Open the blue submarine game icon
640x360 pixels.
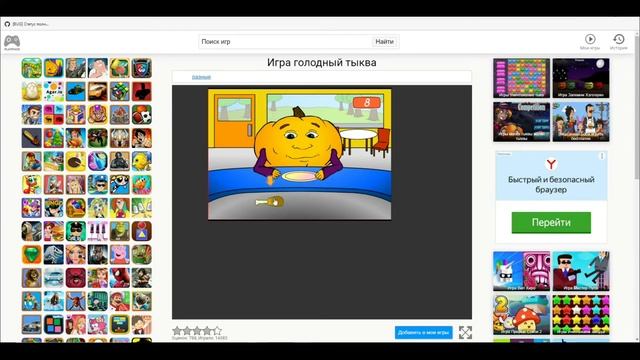(x=76, y=91)
